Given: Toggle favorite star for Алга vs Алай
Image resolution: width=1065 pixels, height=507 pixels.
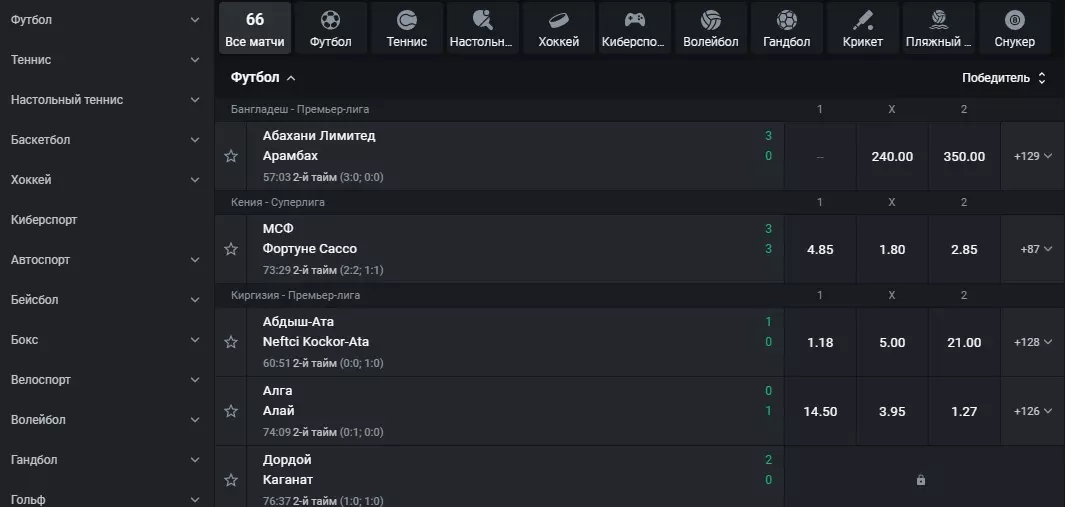Looking at the screenshot, I should click(x=231, y=411).
